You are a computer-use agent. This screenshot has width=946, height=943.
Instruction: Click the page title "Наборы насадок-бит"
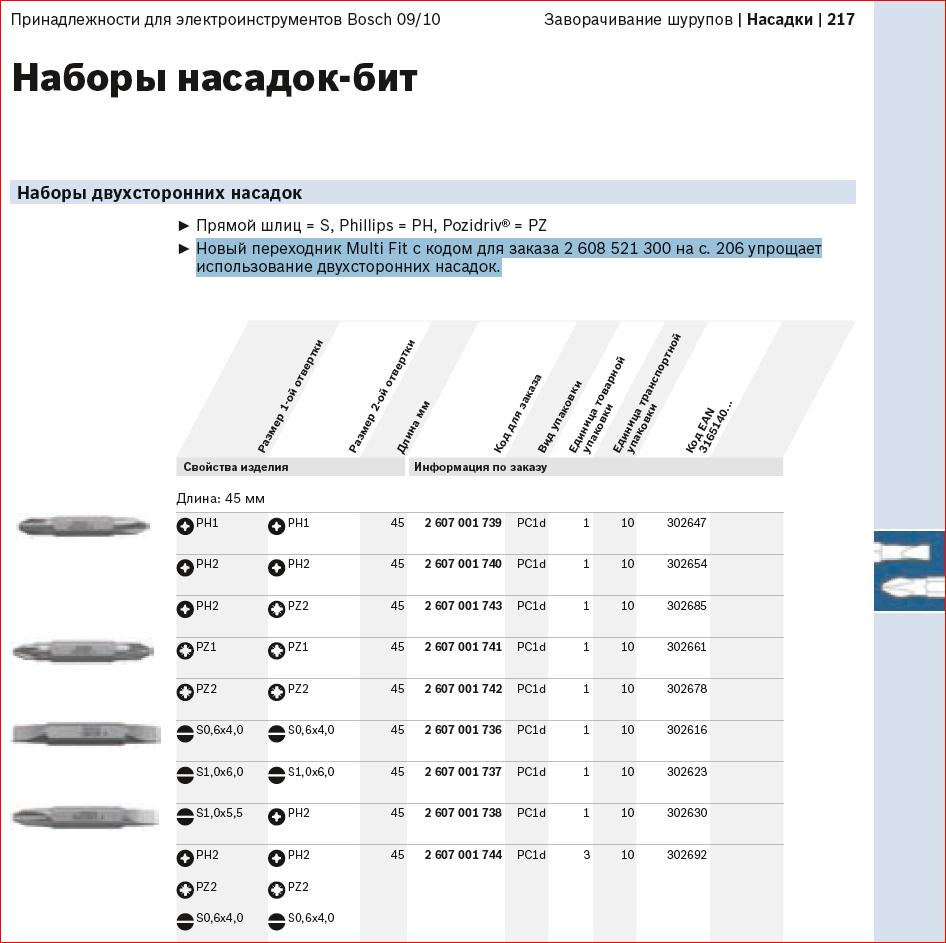pos(214,78)
